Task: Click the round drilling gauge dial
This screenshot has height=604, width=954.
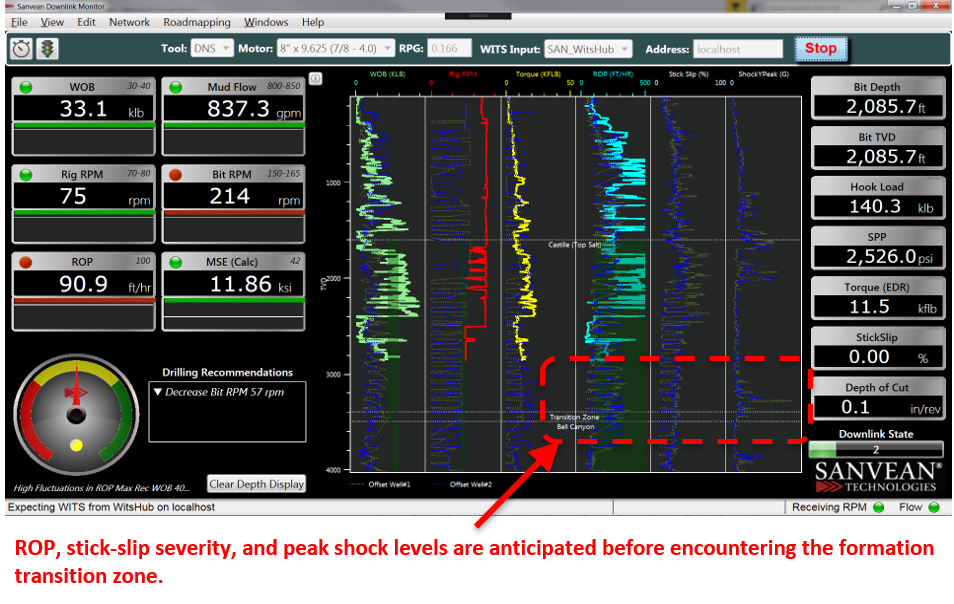Action: (76, 415)
